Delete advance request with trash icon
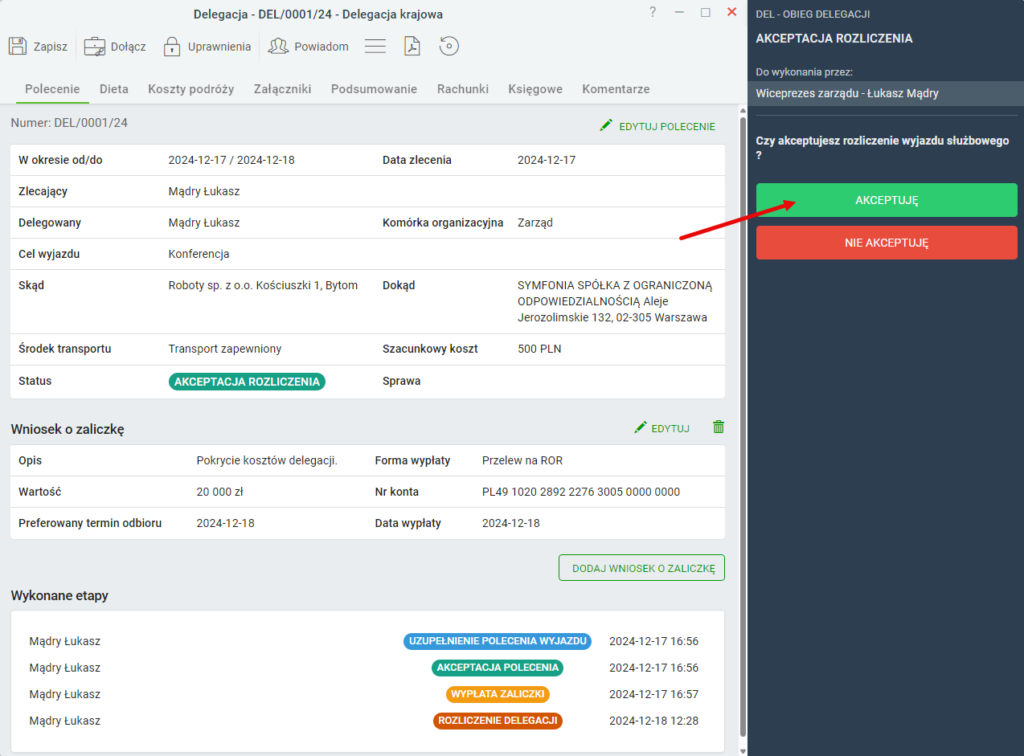This screenshot has height=756, width=1024. point(718,427)
